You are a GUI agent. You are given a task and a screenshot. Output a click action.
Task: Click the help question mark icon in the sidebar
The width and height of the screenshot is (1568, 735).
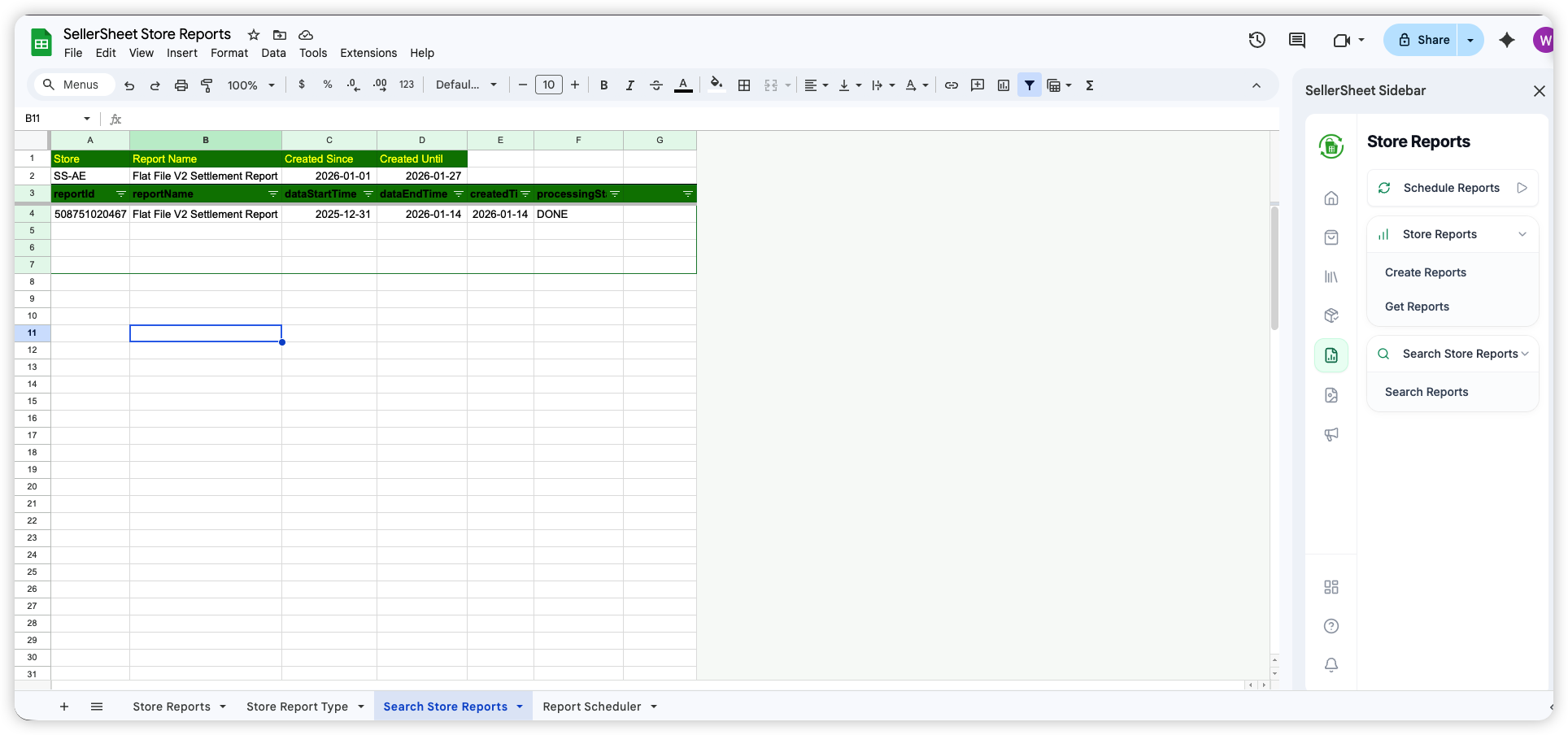(x=1331, y=626)
